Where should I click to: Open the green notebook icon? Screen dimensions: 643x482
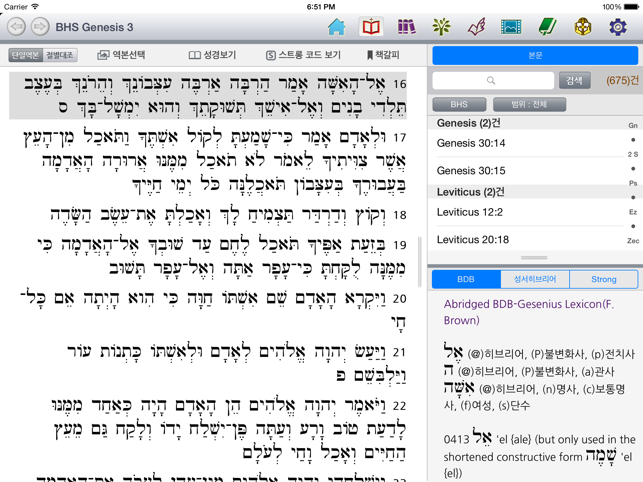[x=547, y=27]
